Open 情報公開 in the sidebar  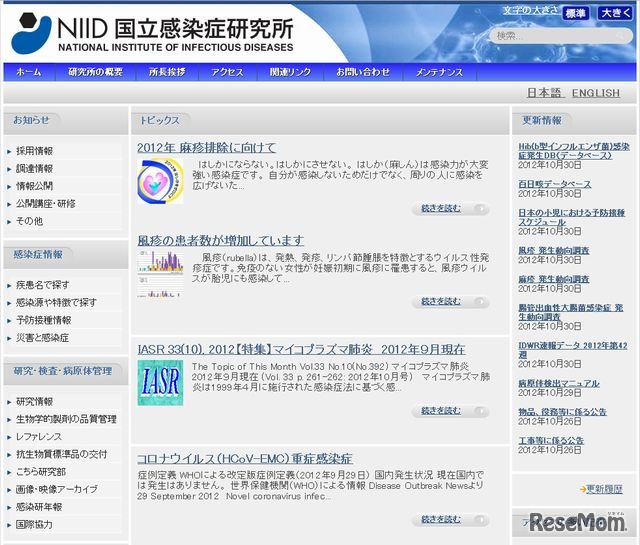tap(35, 186)
